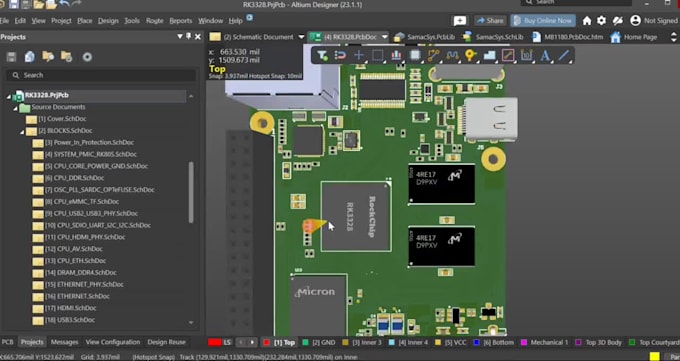Image resolution: width=680 pixels, height=361 pixels.
Task: Start Interactive Routing tool
Action: (434, 56)
